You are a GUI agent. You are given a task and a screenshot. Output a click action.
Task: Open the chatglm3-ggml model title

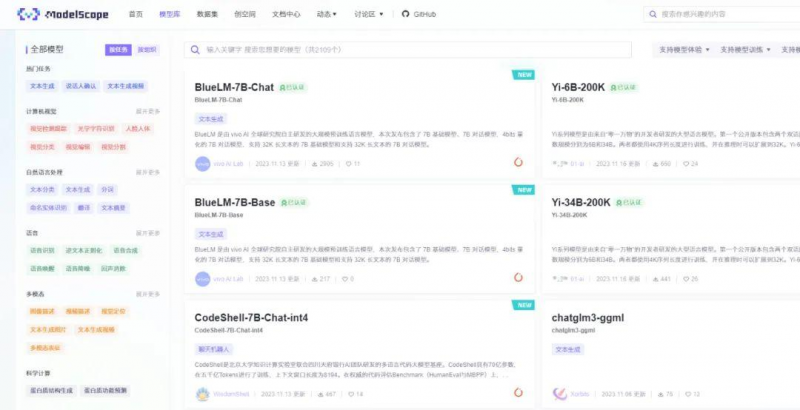(x=588, y=318)
